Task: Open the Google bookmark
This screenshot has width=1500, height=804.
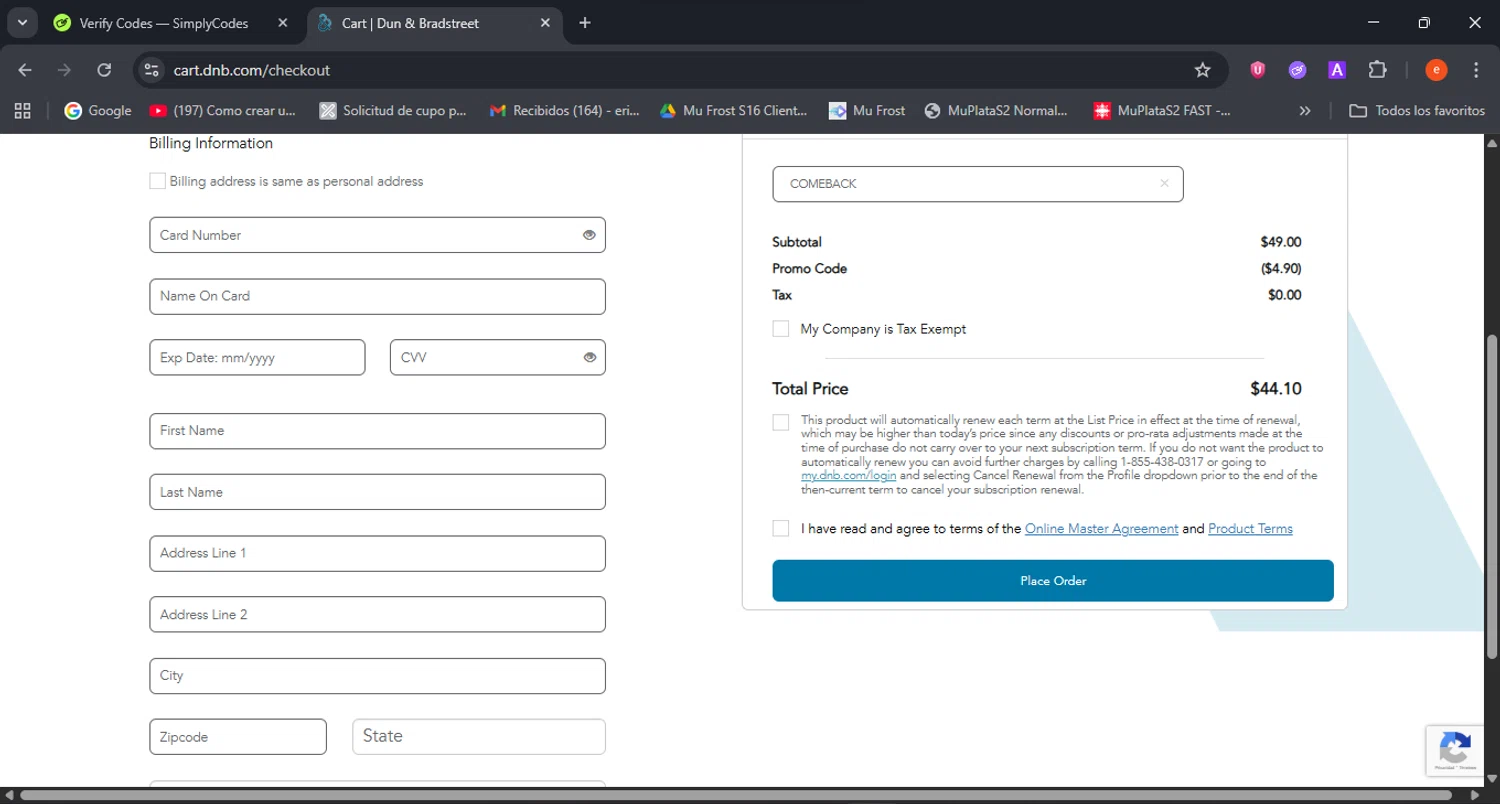Action: (98, 111)
